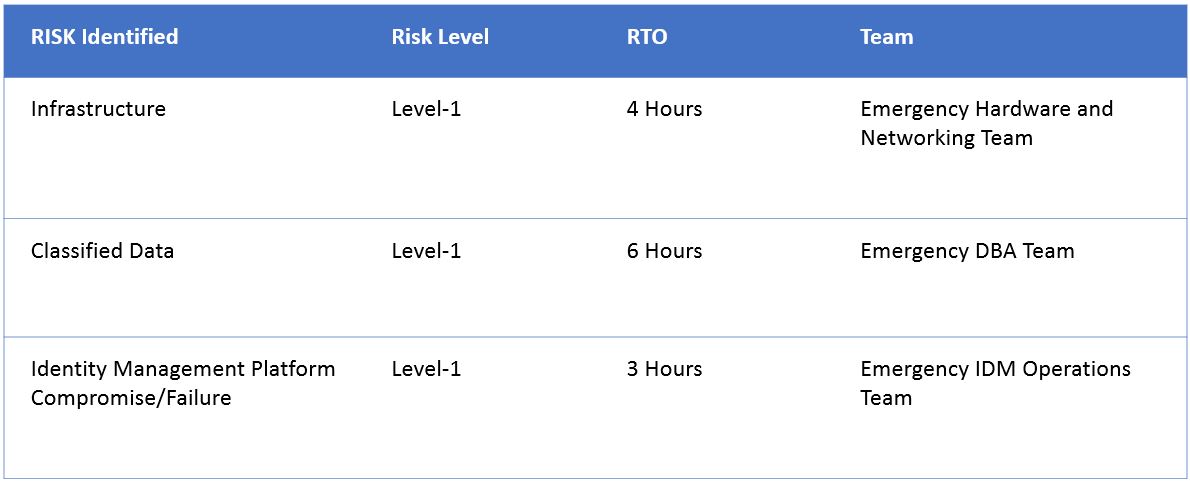Click the "Emergency DBA Team" cell
This screenshot has width=1190, height=497.
pyautogui.click(x=967, y=251)
